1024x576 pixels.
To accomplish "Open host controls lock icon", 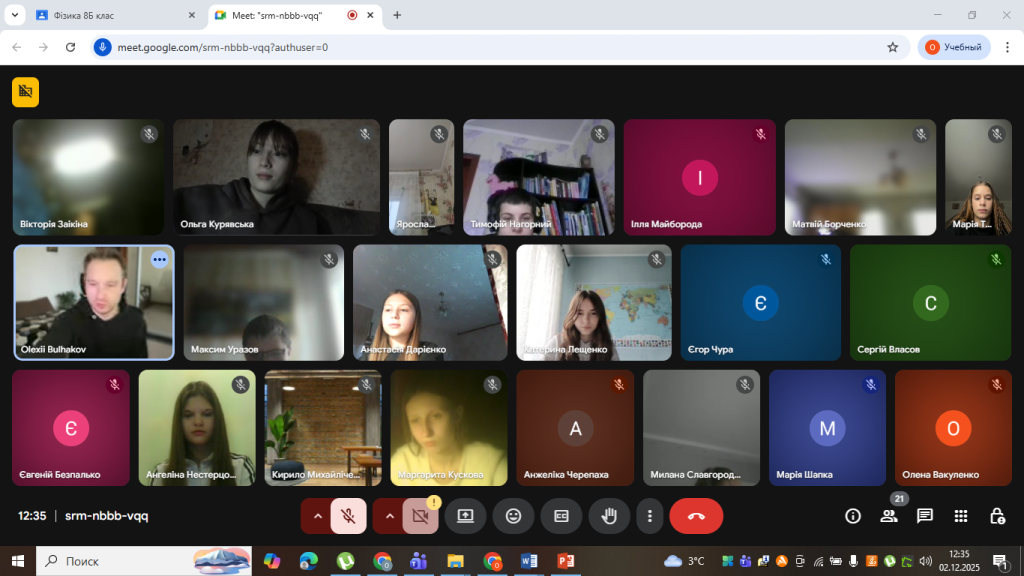I will coord(997,516).
